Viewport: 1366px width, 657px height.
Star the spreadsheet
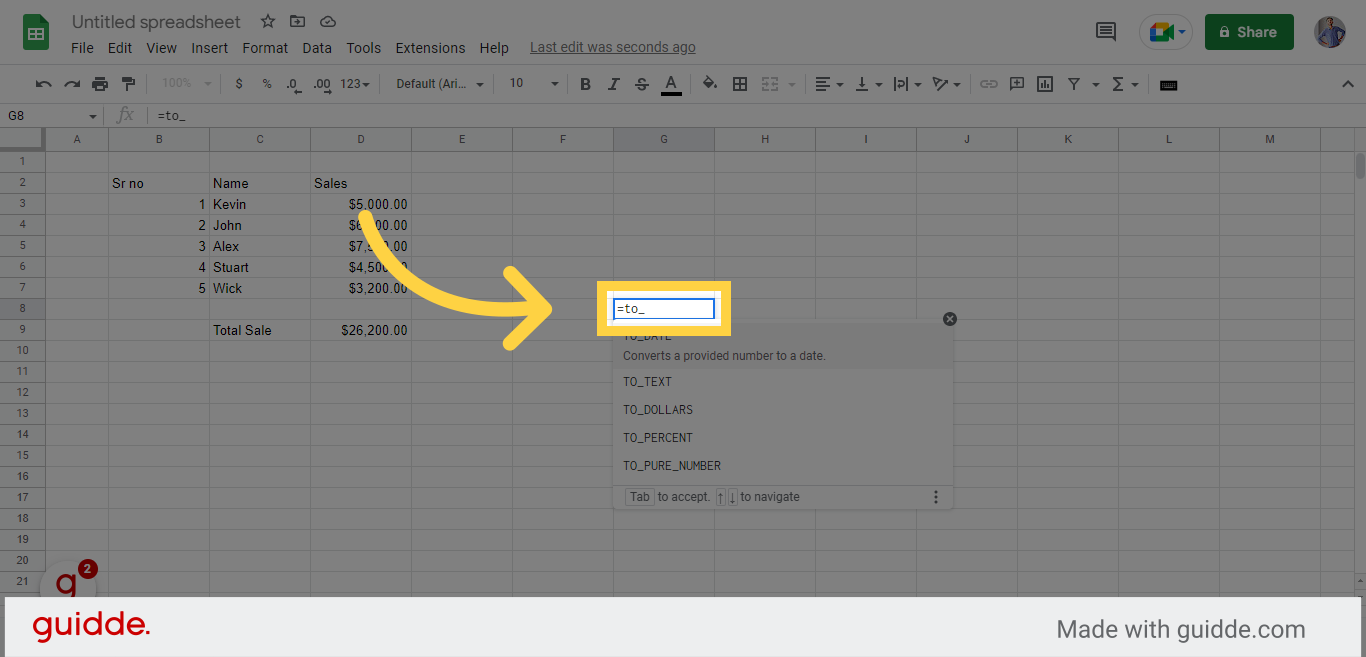tap(268, 21)
